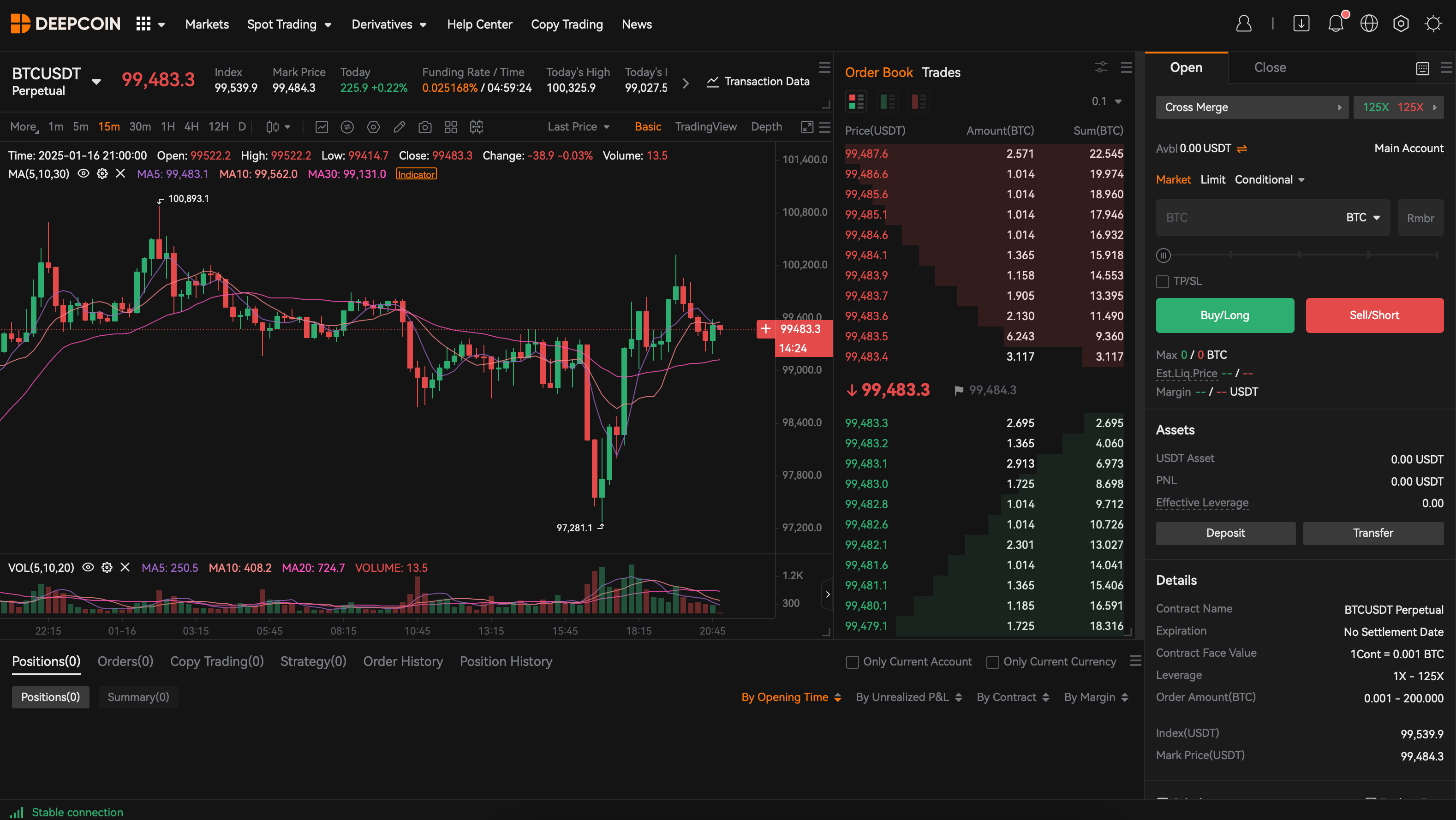Toggle MA indicator visibility eye
The width and height of the screenshot is (1456, 820).
[83, 174]
